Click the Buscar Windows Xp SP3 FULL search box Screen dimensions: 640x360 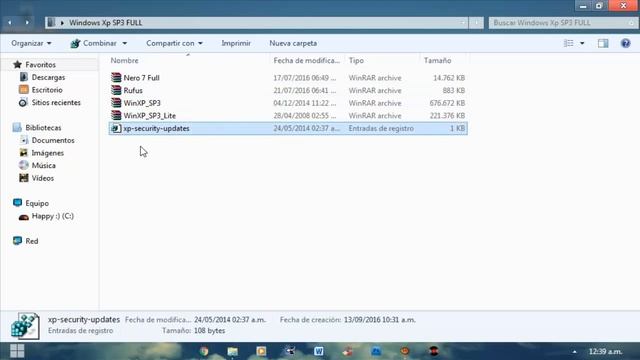click(562, 23)
